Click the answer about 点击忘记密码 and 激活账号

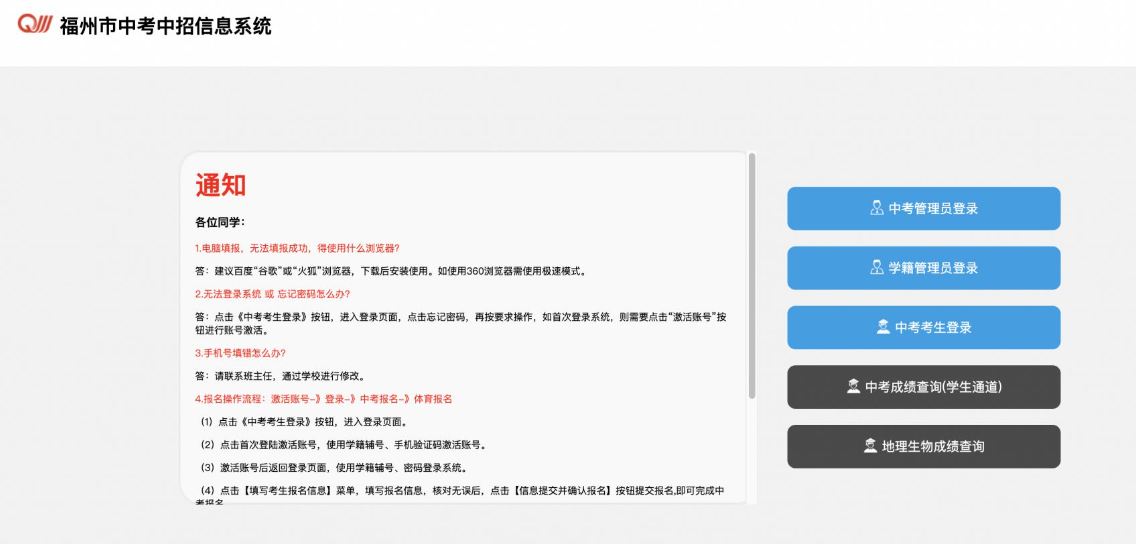[x=461, y=324]
